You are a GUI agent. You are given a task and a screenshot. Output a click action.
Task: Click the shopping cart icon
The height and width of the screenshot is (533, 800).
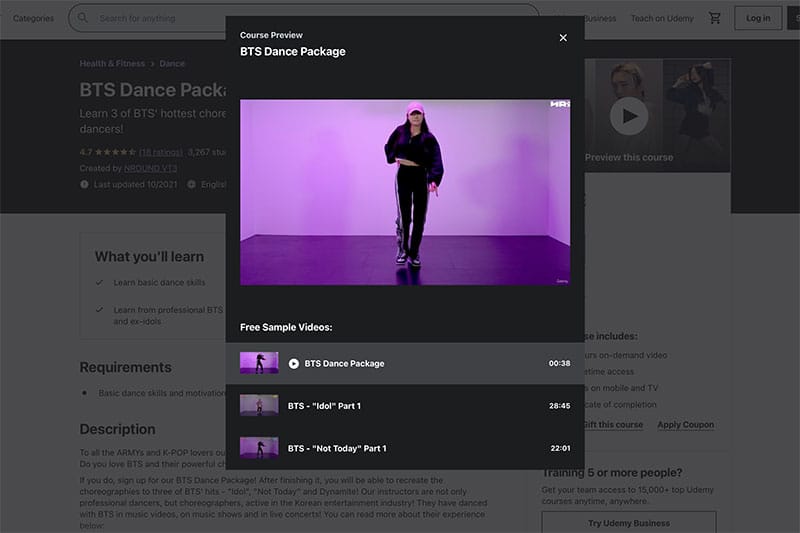coord(714,18)
